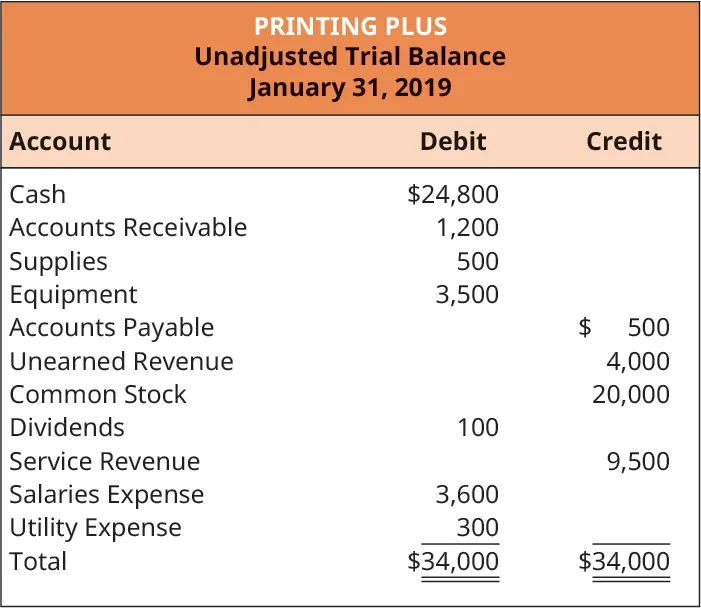The width and height of the screenshot is (701, 608).
Task: Click the Account column header
Action: pyautogui.click(x=60, y=141)
